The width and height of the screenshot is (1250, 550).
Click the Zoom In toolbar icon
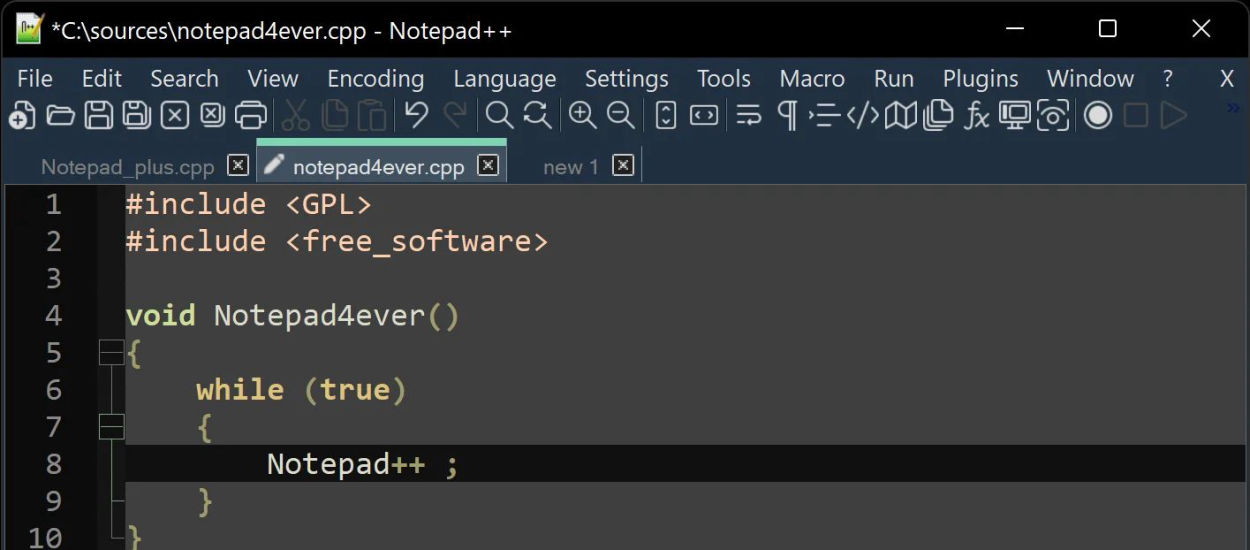click(x=582, y=116)
